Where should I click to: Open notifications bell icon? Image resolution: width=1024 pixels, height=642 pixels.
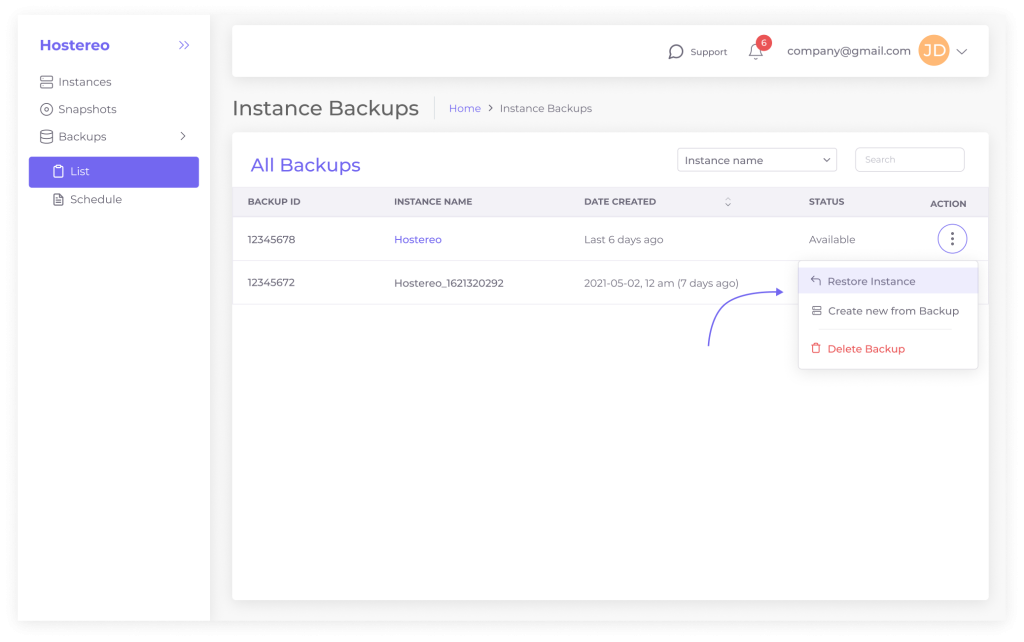[756, 52]
